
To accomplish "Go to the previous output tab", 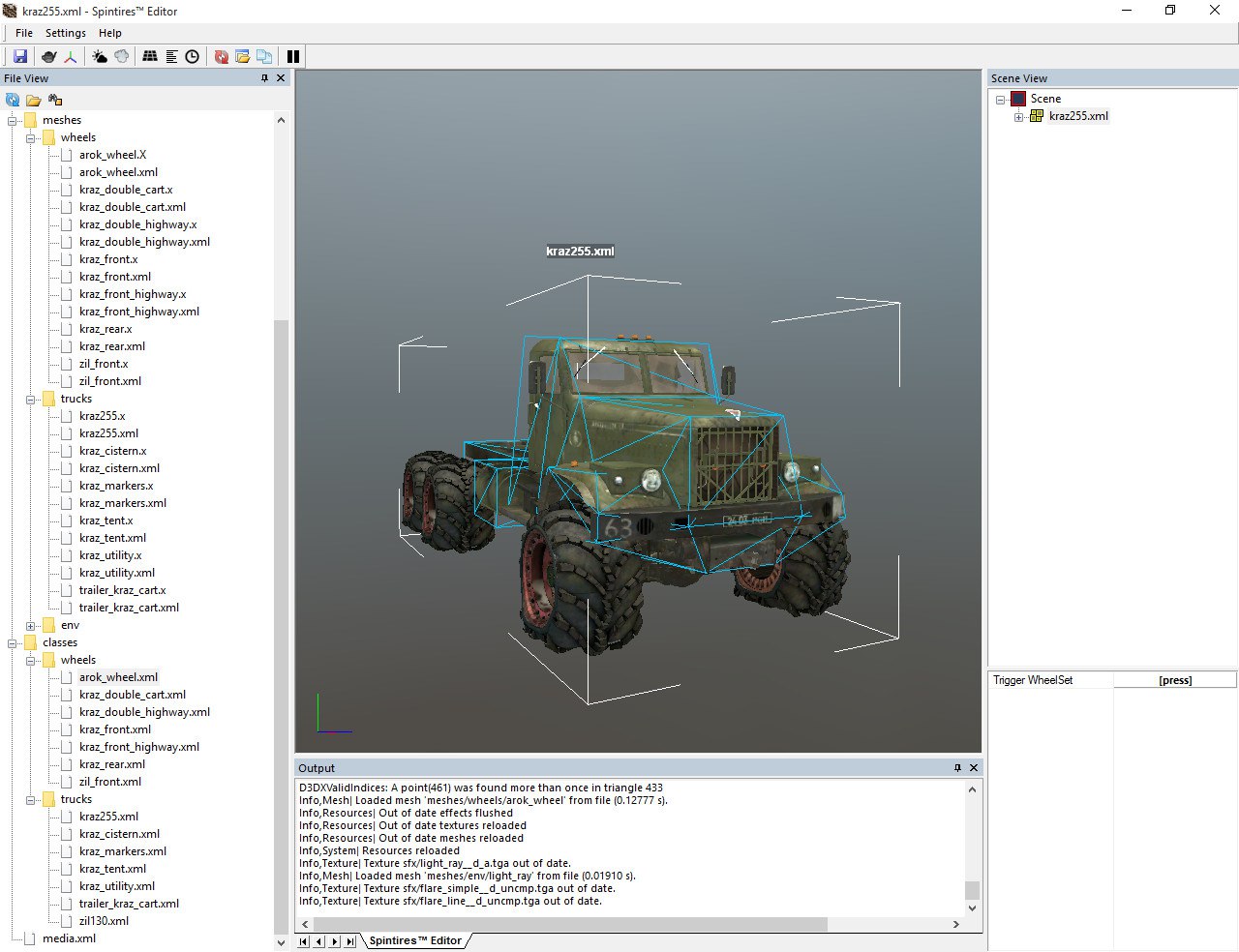I will pyautogui.click(x=319, y=940).
